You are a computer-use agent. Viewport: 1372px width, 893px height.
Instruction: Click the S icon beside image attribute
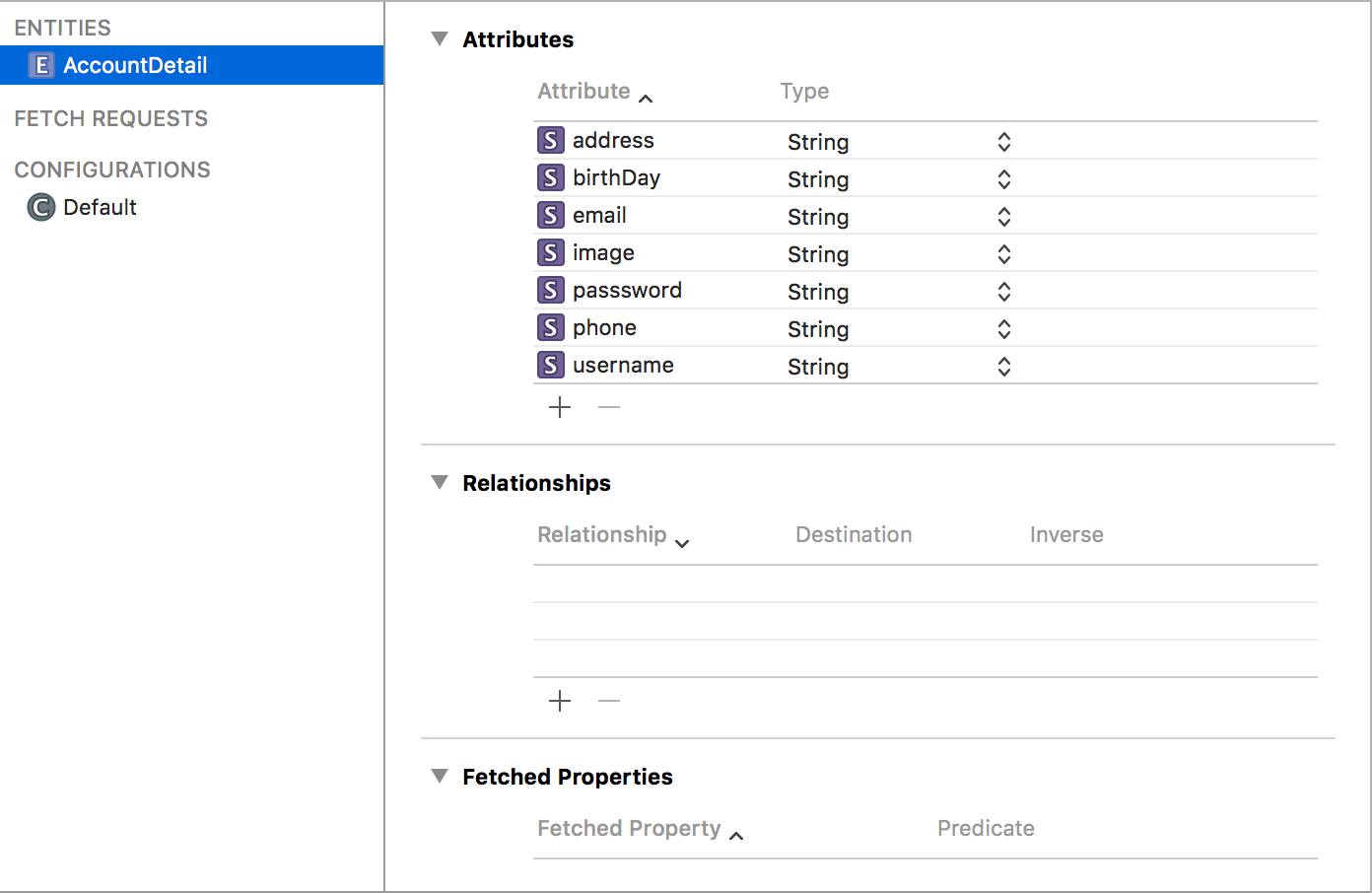coord(550,253)
